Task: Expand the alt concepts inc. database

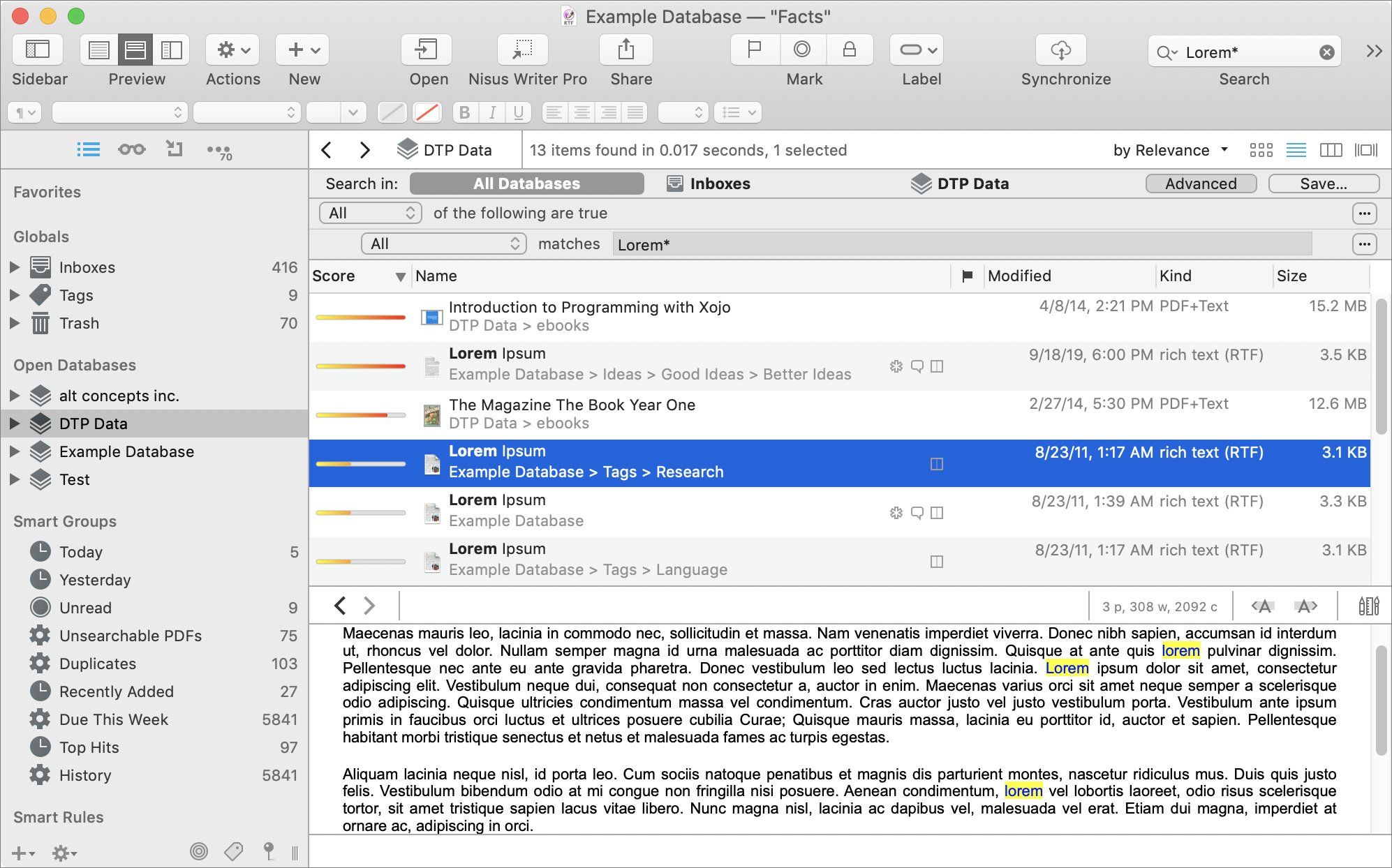Action: click(14, 395)
